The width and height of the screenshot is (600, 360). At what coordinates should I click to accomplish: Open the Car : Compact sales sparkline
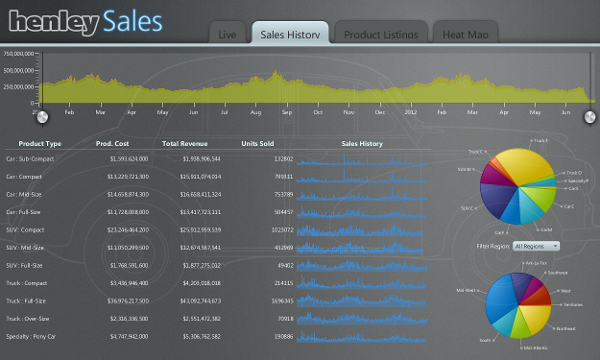pyautogui.click(x=362, y=176)
